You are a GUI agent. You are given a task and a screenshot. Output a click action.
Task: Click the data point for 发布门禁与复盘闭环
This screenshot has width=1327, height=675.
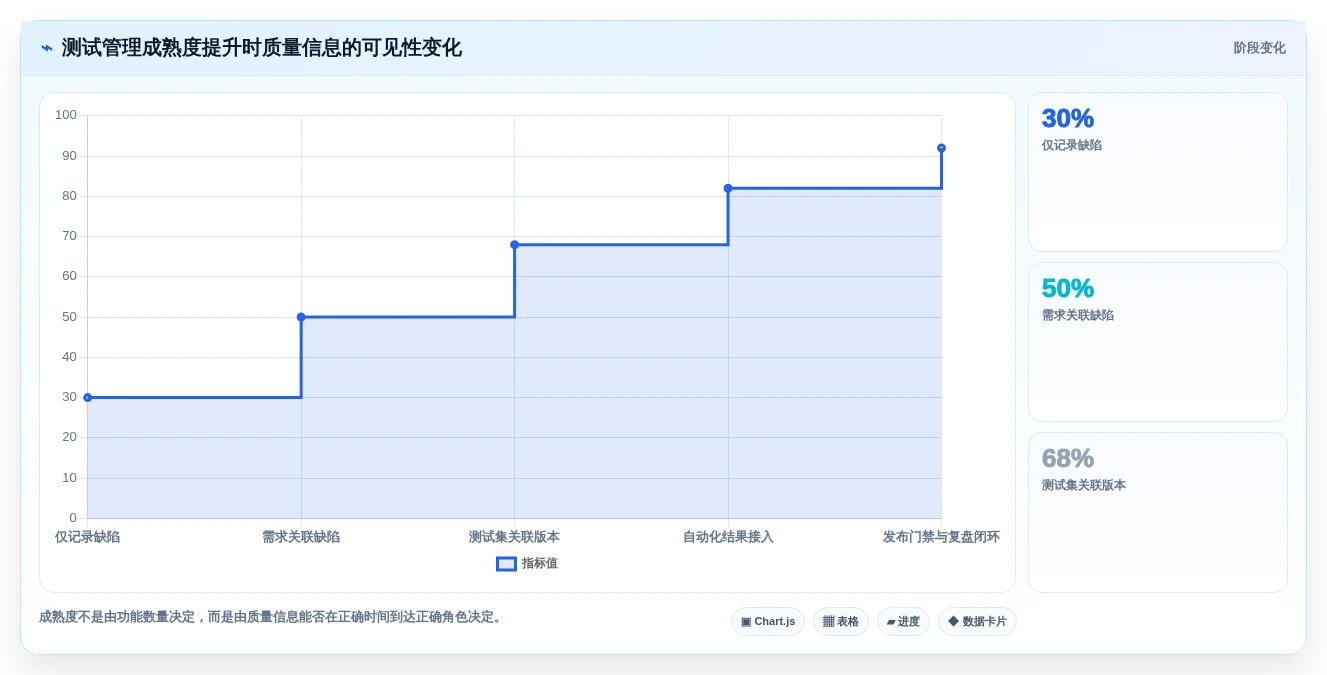click(941, 148)
